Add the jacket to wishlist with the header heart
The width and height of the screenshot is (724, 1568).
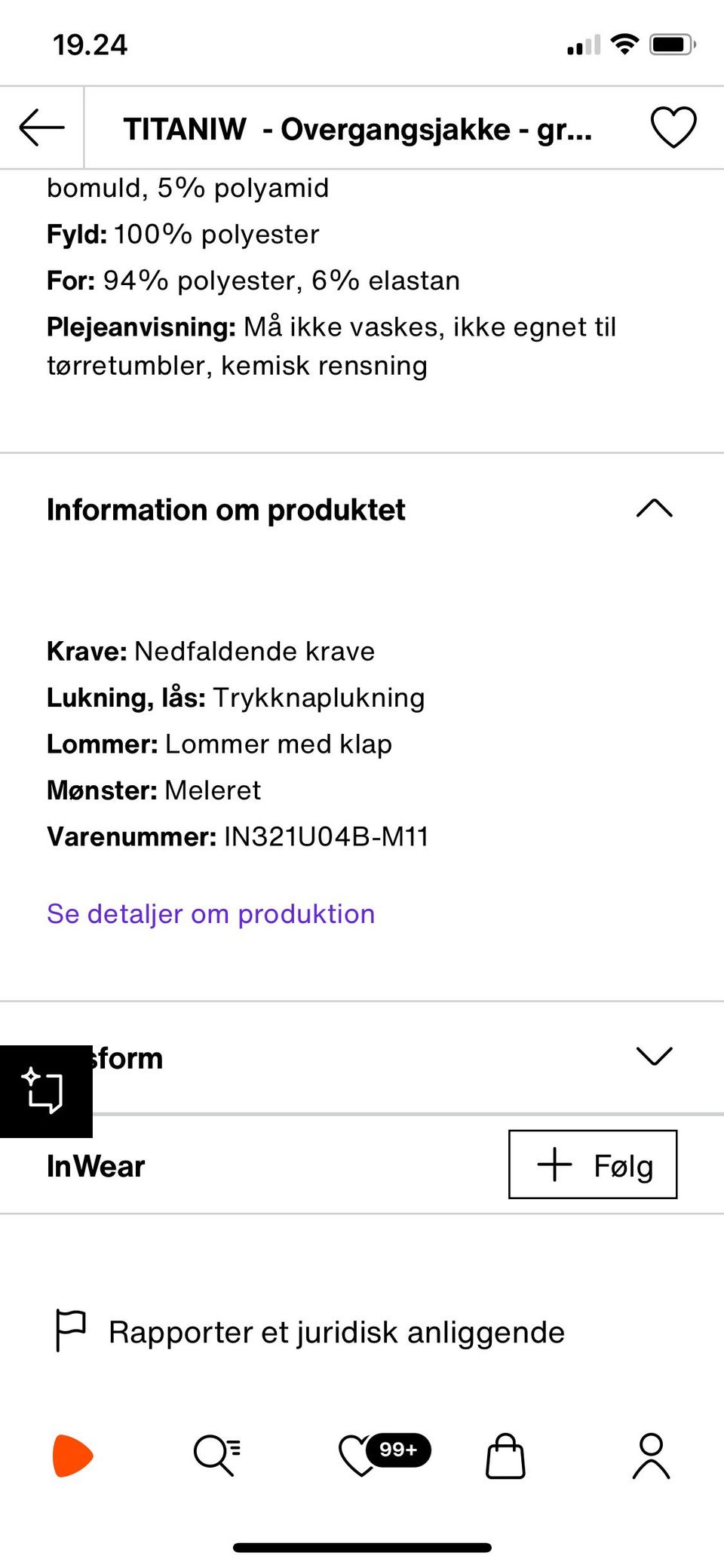pyautogui.click(x=673, y=127)
